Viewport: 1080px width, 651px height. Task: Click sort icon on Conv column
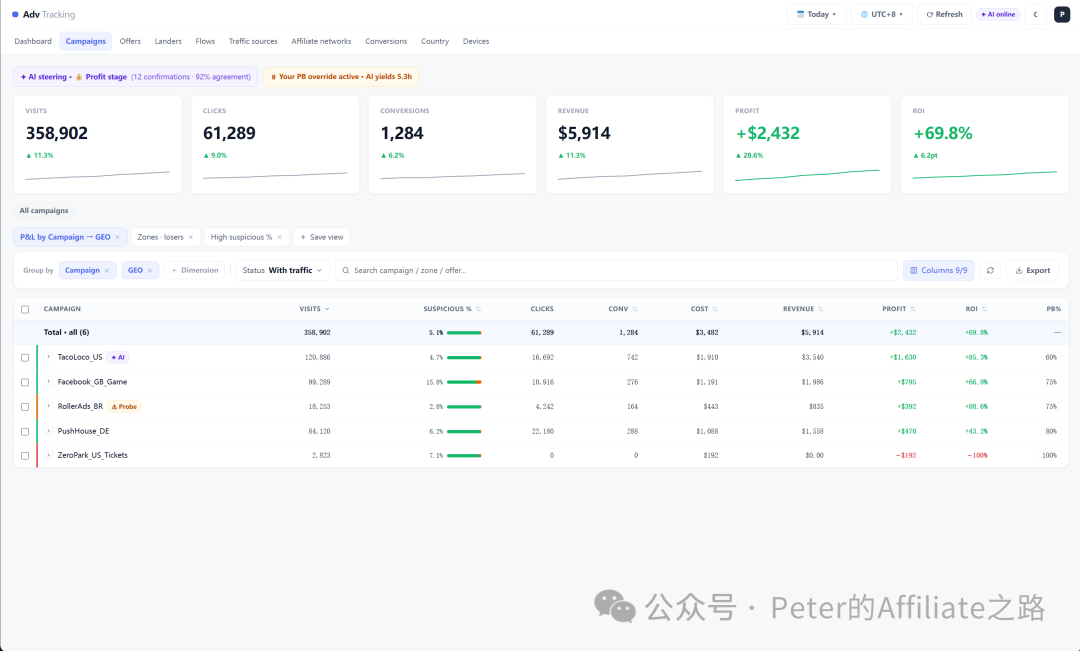[x=634, y=309]
